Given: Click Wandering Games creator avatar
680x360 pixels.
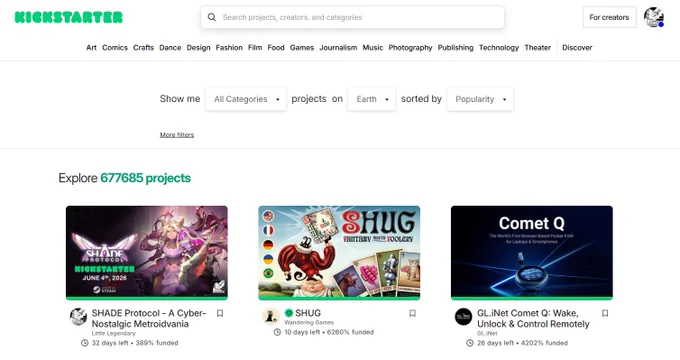Looking at the screenshot, I should coord(271,317).
